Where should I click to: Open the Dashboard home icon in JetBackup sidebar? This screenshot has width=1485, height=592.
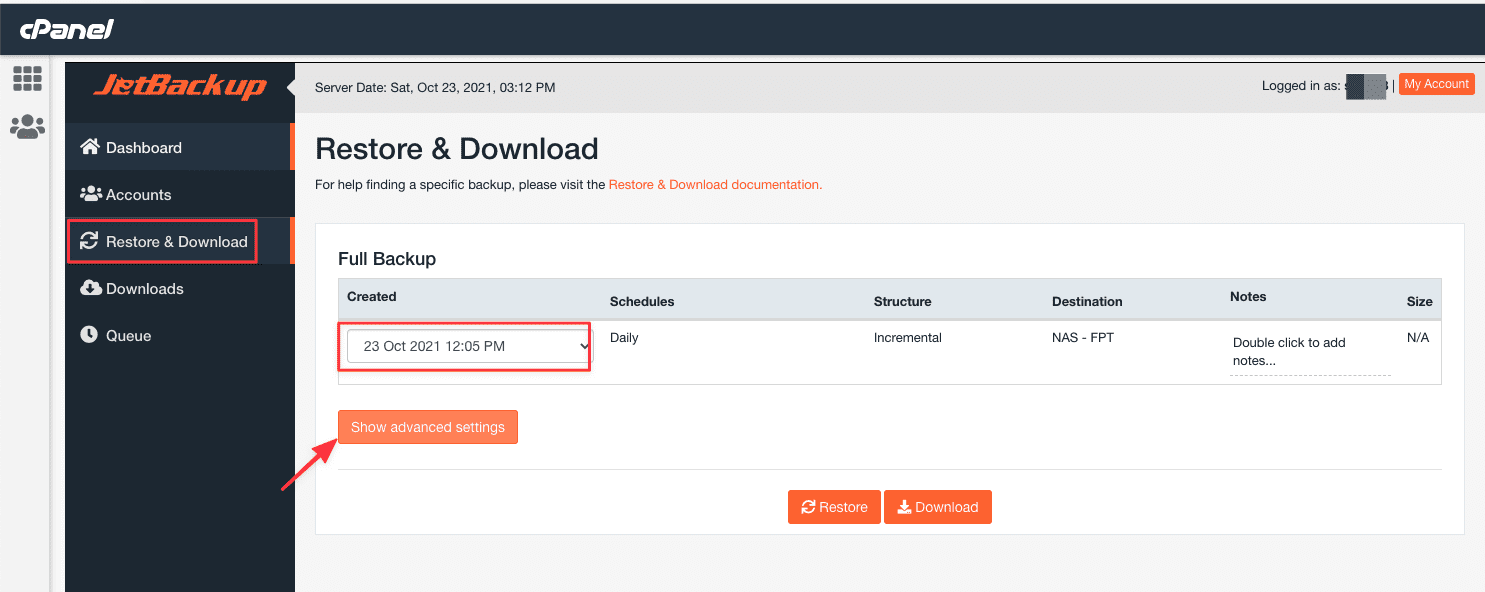tap(90, 146)
